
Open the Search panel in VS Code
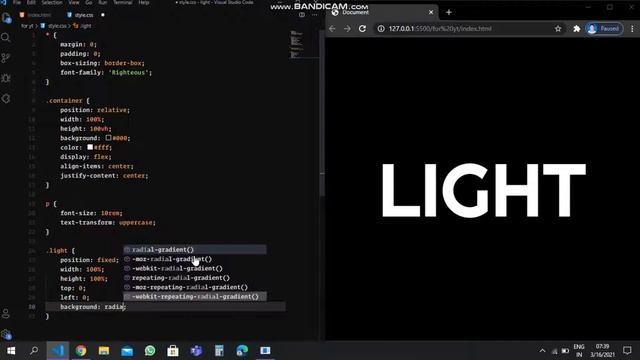(x=6, y=38)
